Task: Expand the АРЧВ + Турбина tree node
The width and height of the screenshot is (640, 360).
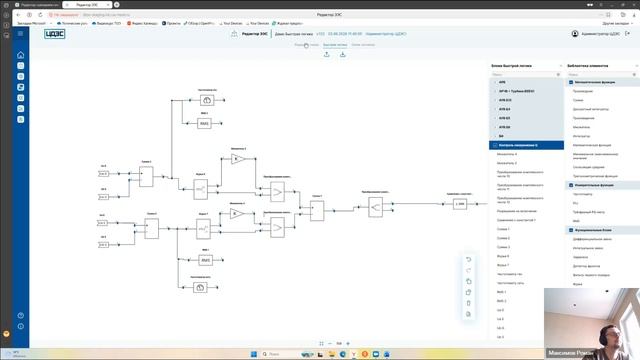Action: [x=496, y=91]
